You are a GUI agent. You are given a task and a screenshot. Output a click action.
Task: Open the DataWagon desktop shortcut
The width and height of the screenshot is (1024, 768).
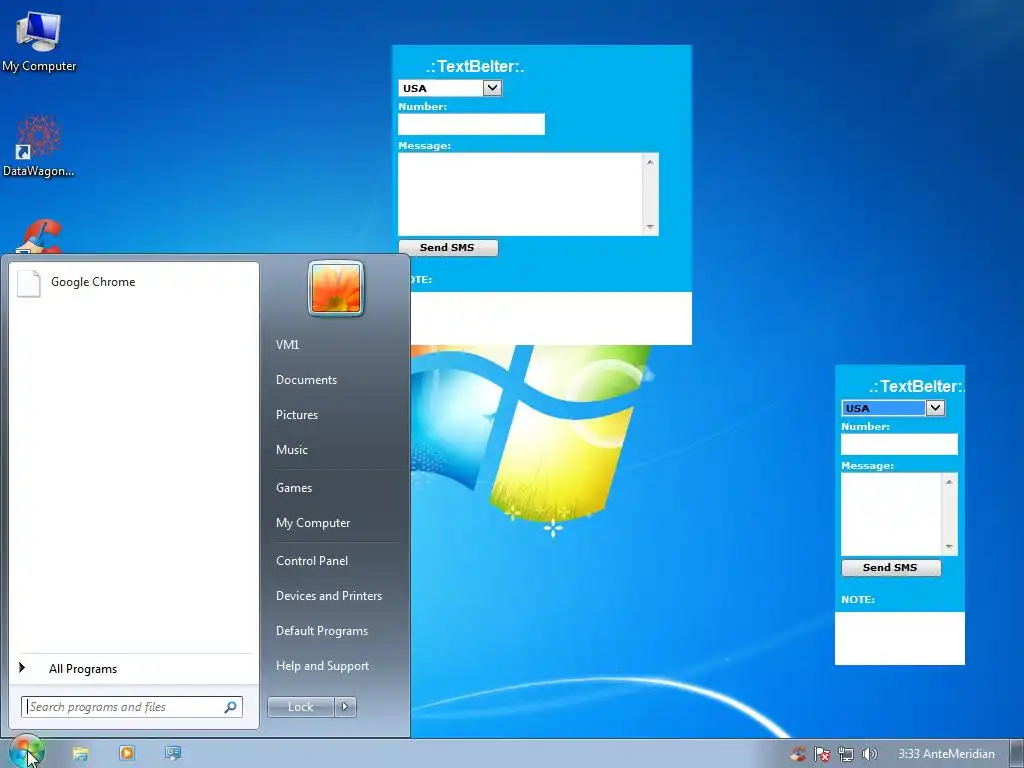click(38, 146)
